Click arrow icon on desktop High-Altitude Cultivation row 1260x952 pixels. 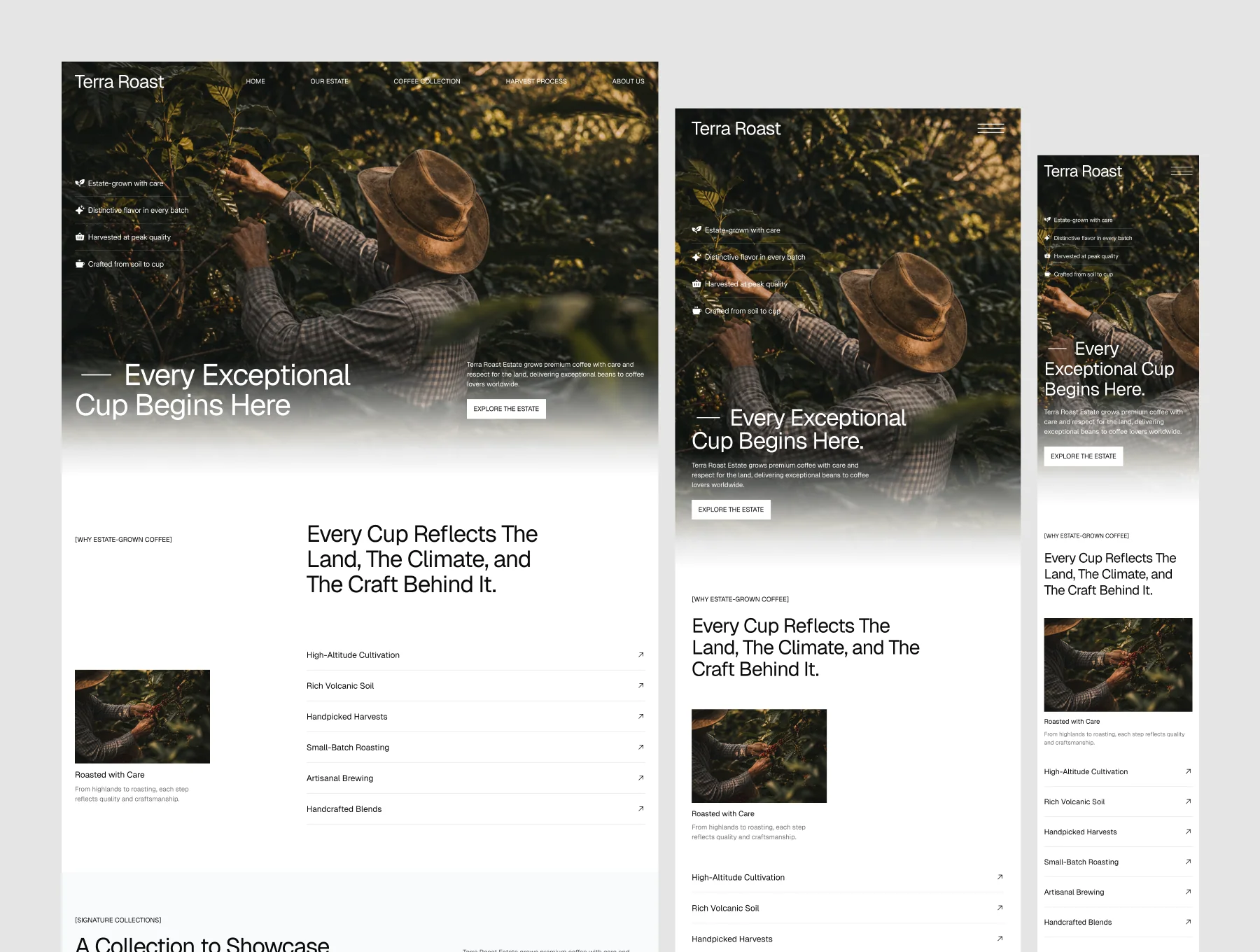point(640,654)
